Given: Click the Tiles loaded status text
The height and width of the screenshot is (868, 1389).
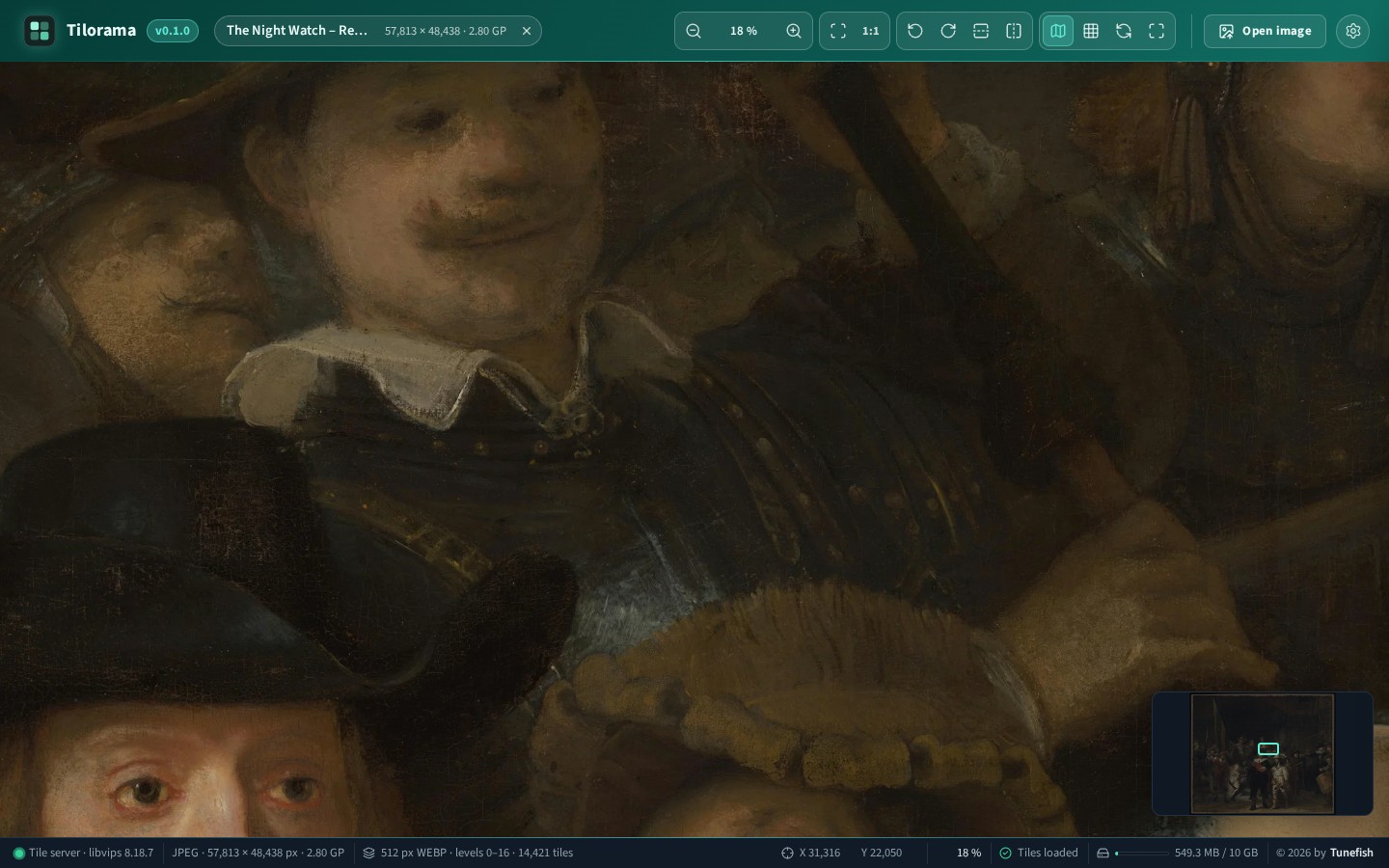Looking at the screenshot, I should point(1048,853).
